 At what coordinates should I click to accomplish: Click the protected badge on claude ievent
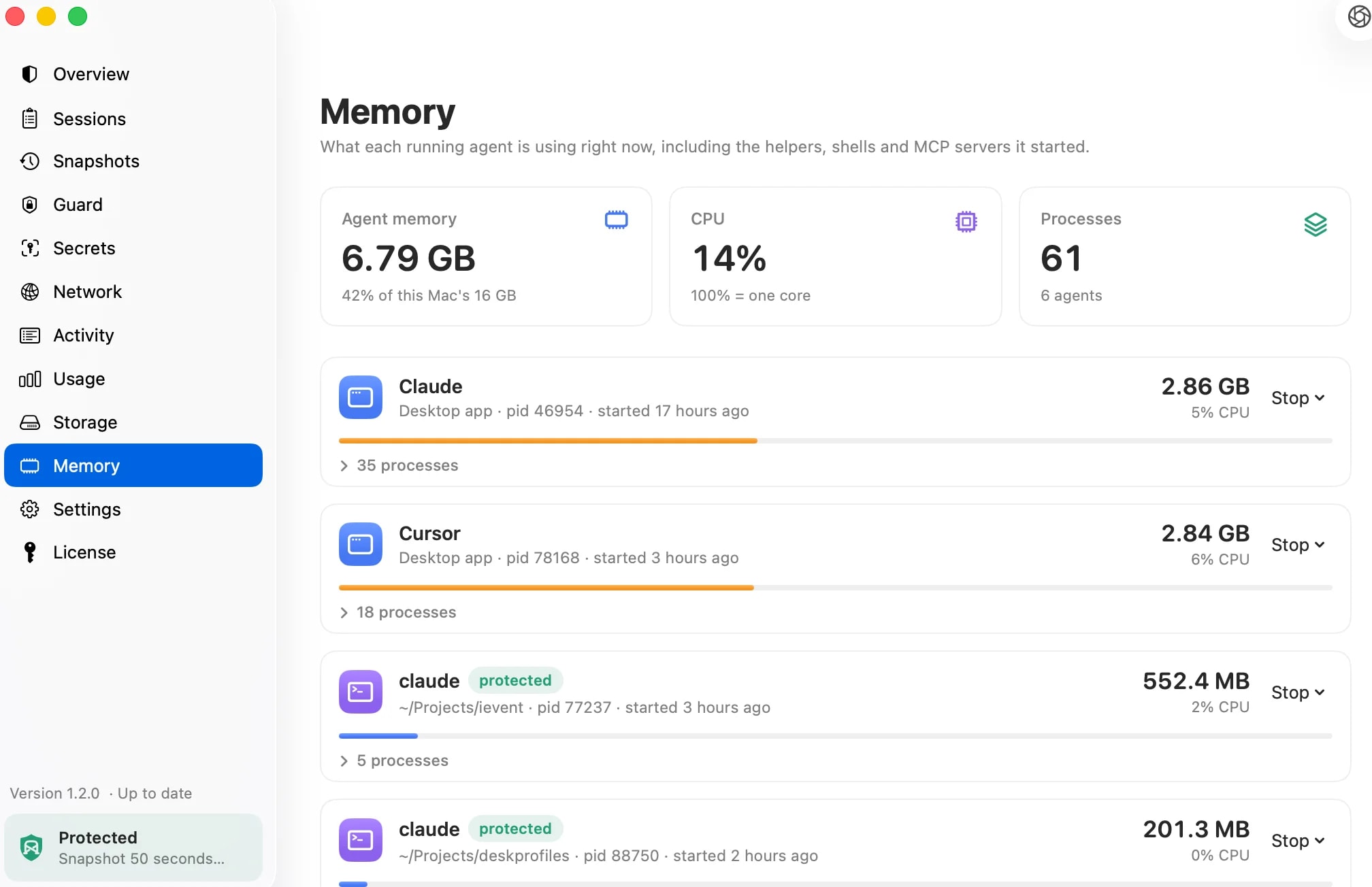[515, 680]
